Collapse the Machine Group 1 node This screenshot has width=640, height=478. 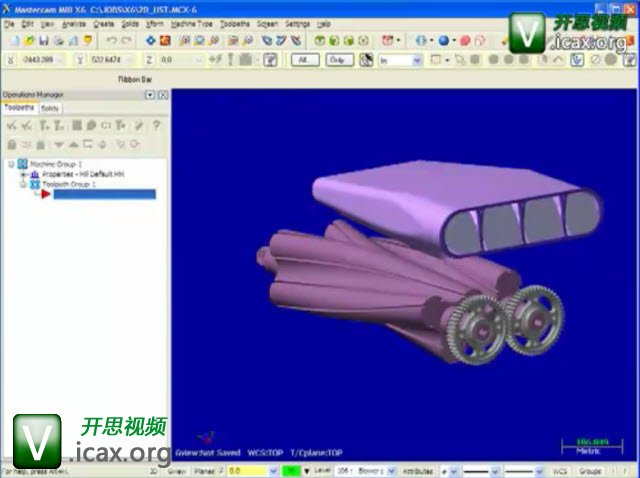tap(11, 164)
